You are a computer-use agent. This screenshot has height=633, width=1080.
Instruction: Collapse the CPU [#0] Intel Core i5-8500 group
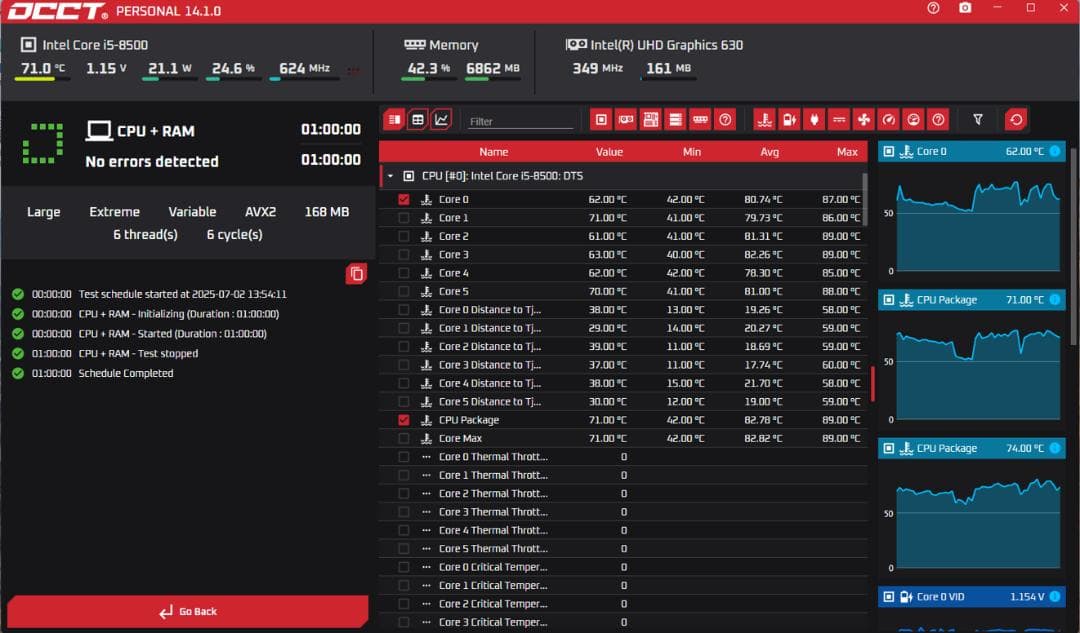click(x=390, y=176)
